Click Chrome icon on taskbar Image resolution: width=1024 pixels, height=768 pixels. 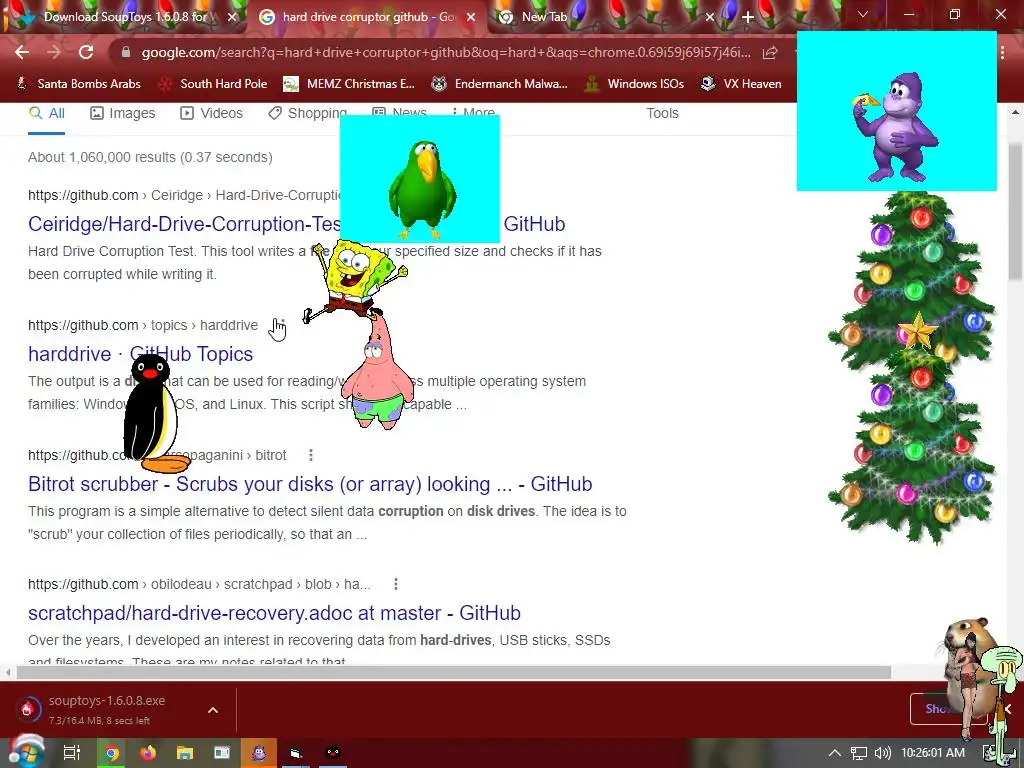pos(112,753)
